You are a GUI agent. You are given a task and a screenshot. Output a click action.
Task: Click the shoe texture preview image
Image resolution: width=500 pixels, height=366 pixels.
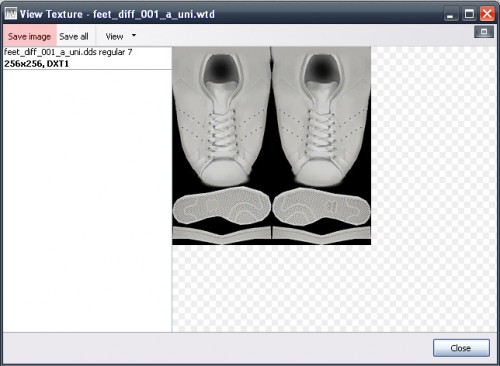click(271, 146)
